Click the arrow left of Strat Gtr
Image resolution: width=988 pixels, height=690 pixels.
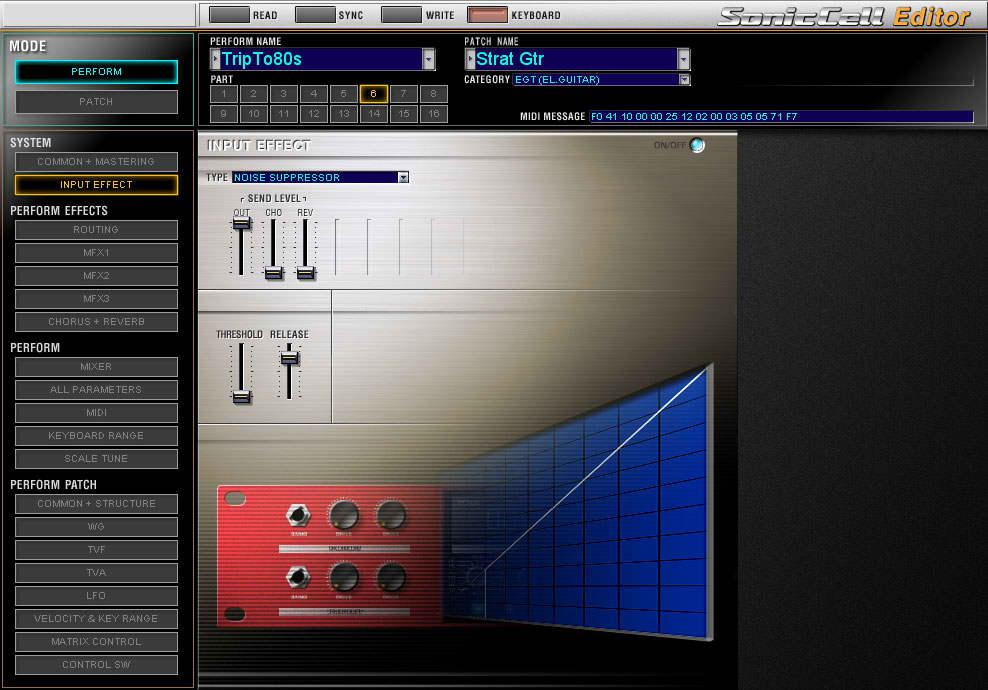pyautogui.click(x=470, y=59)
